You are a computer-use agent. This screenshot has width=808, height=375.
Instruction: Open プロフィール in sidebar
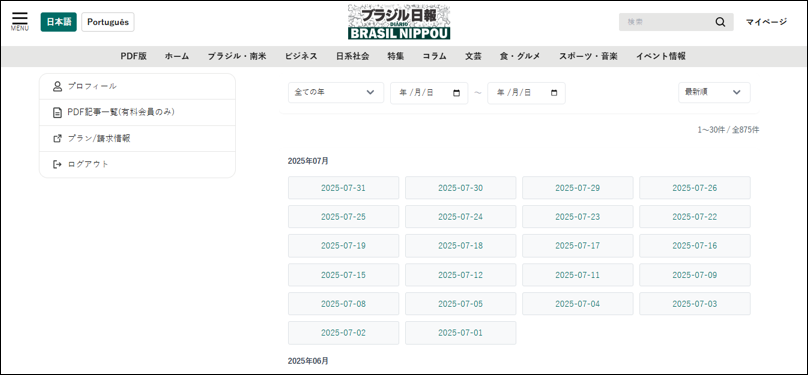(x=137, y=86)
